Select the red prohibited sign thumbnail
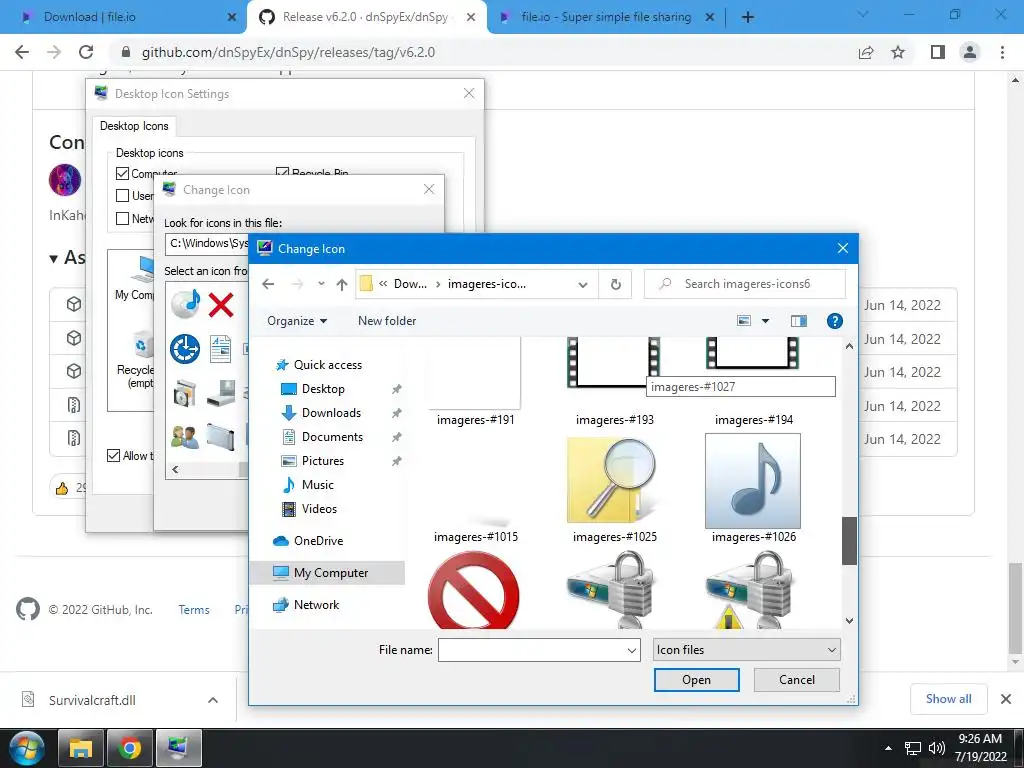Image resolution: width=1024 pixels, height=768 pixels. pos(474,590)
